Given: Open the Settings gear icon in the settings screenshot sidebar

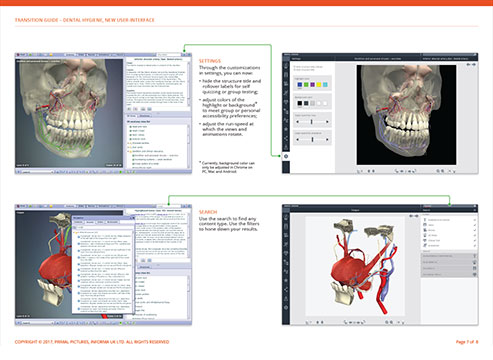Looking at the screenshot, I should click(x=286, y=156).
